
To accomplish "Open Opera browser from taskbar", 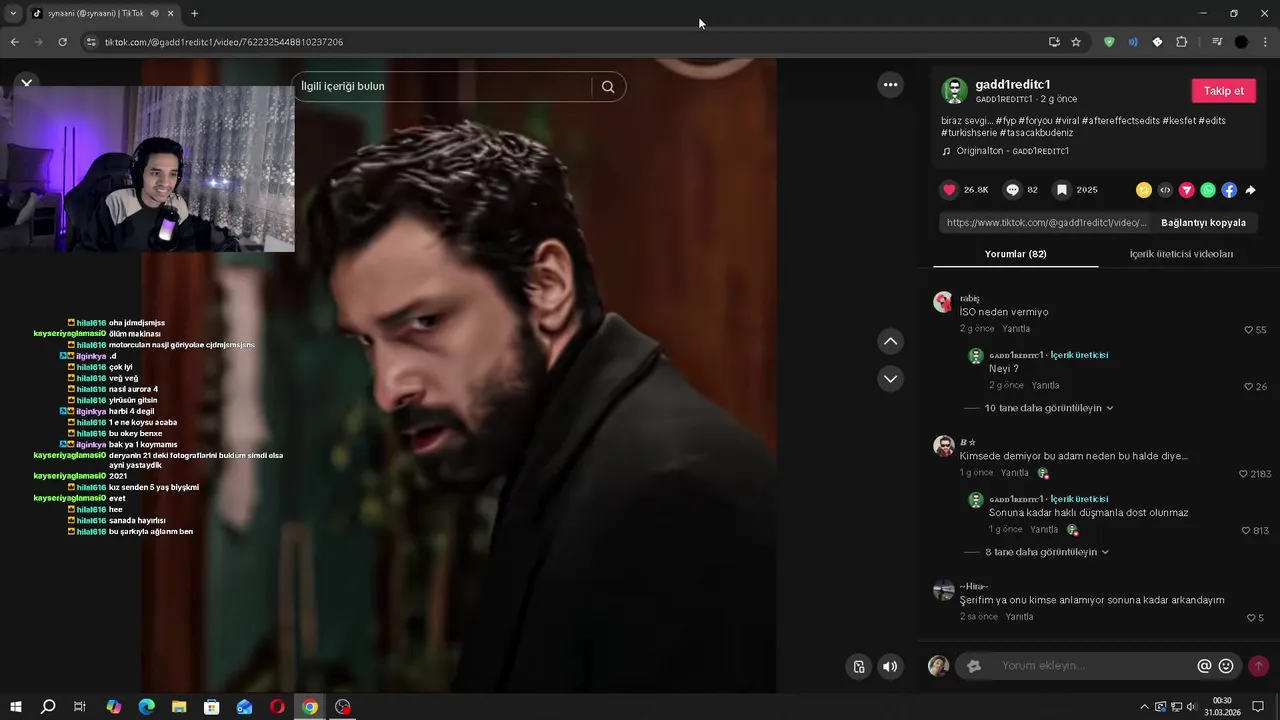I will click(277, 707).
